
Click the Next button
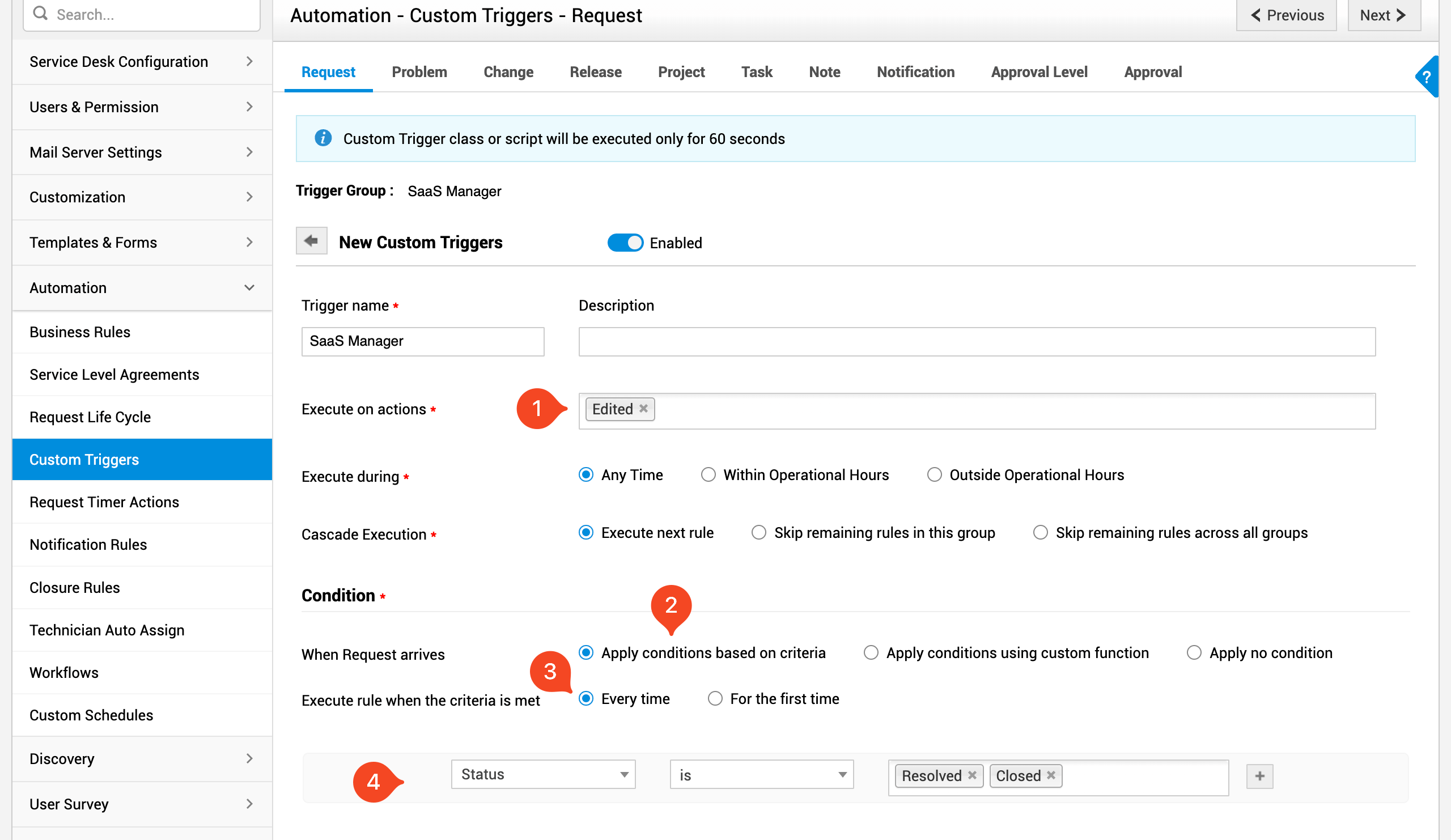coord(1384,15)
